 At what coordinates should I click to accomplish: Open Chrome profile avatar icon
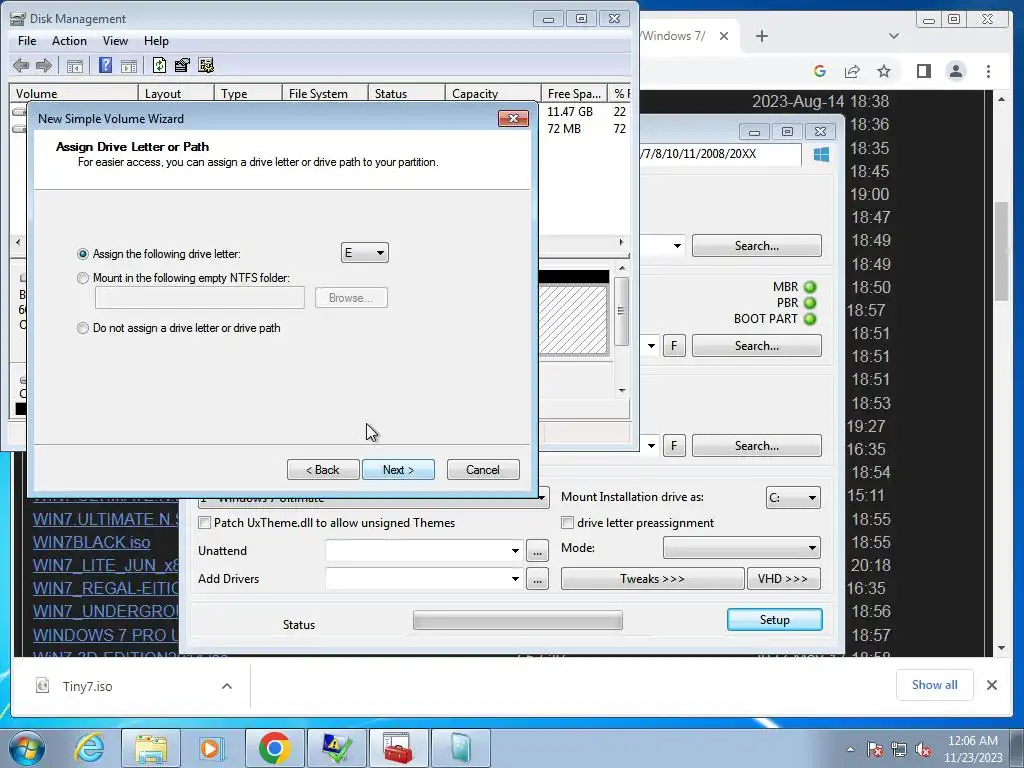pyautogui.click(x=955, y=71)
